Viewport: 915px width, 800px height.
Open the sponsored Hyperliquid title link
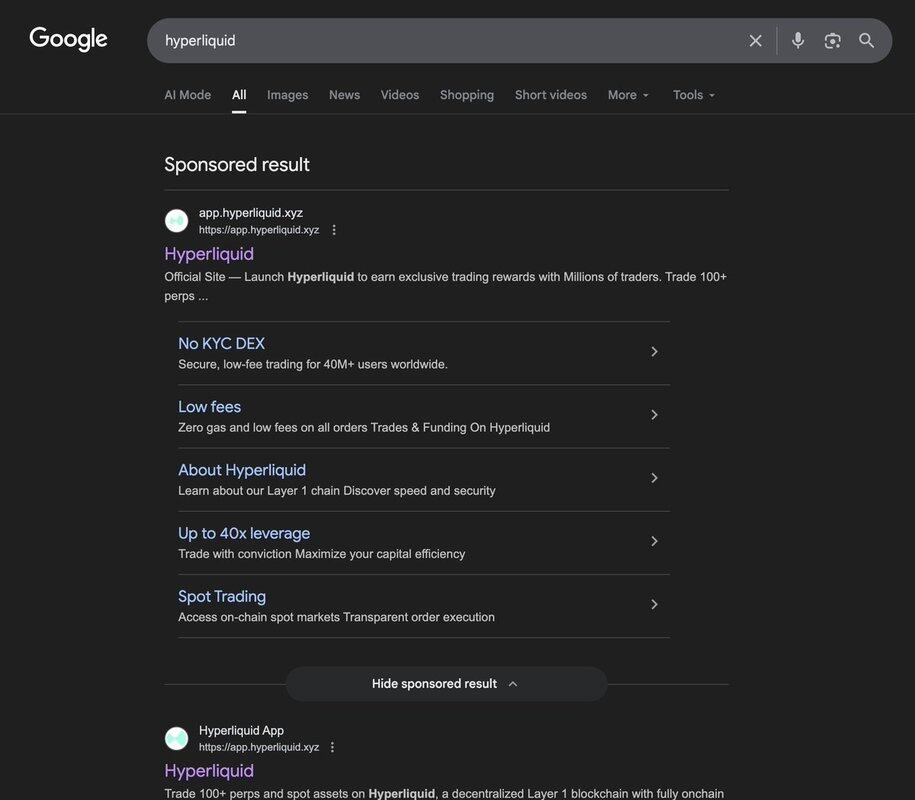point(209,254)
